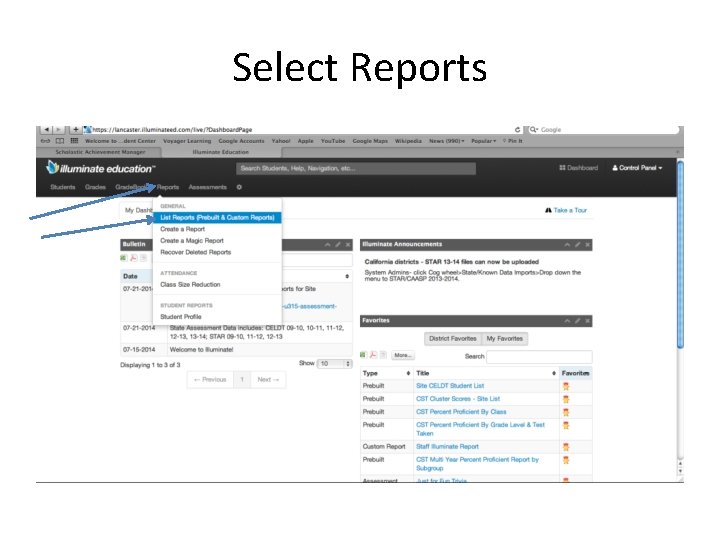Click the Favorites Search input box
The width and height of the screenshot is (720, 540).
(x=539, y=356)
